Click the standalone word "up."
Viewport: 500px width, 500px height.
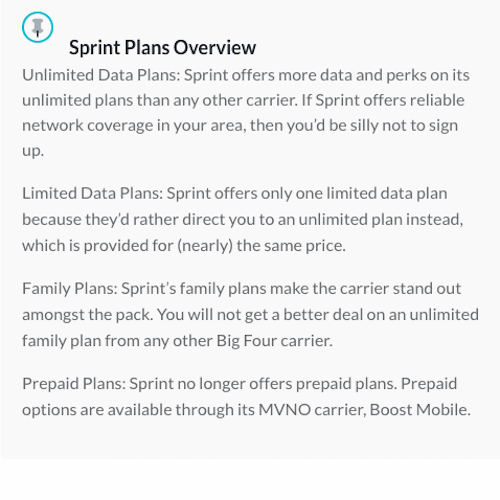pyautogui.click(x=33, y=151)
